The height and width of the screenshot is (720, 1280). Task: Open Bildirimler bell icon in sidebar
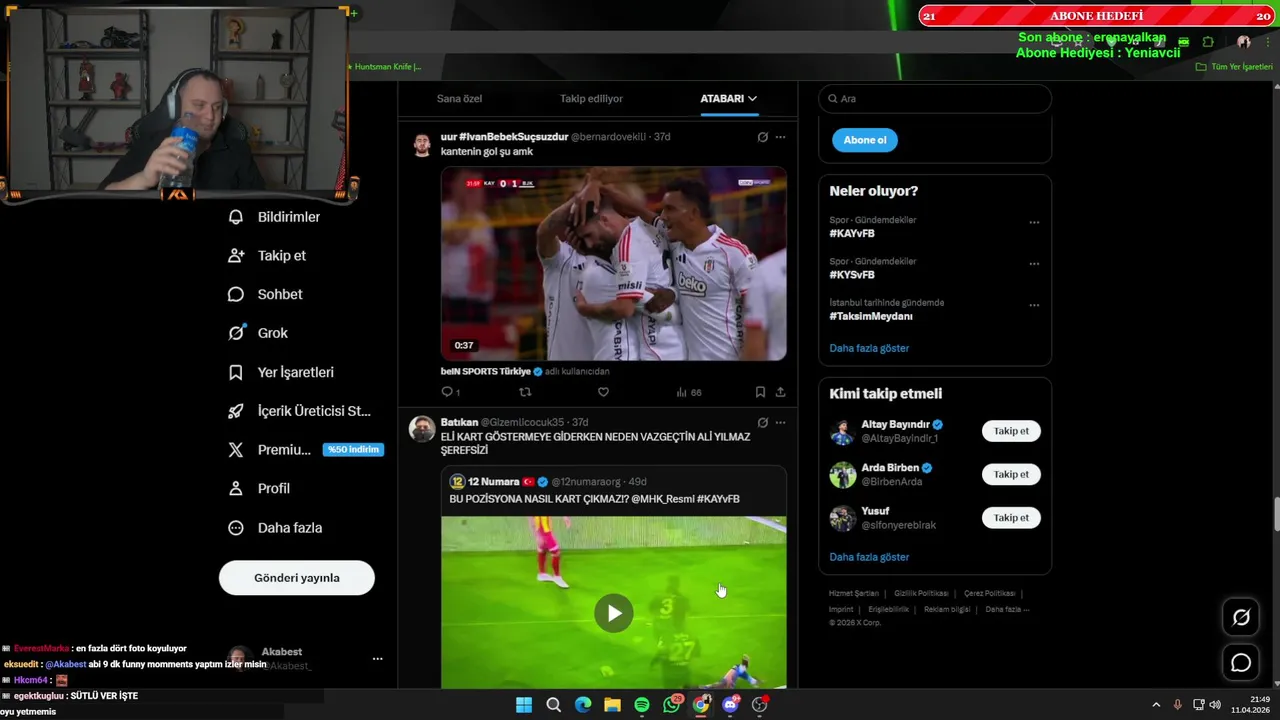[236, 217]
